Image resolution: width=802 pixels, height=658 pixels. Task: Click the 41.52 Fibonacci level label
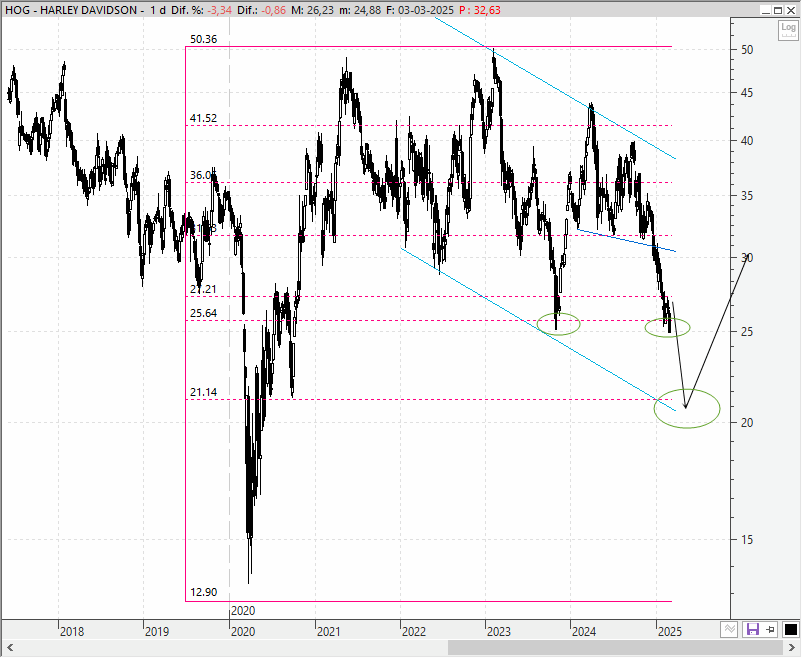tap(203, 118)
